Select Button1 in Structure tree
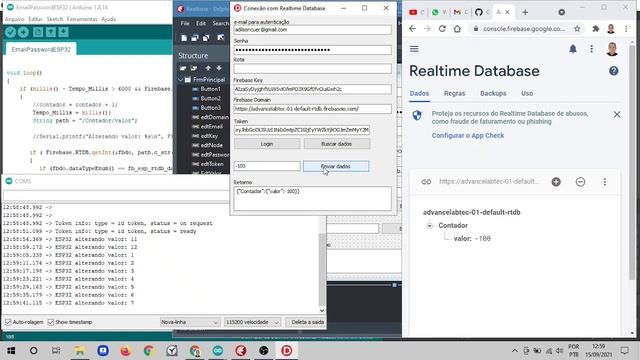This screenshot has height=360, width=640. (x=210, y=89)
